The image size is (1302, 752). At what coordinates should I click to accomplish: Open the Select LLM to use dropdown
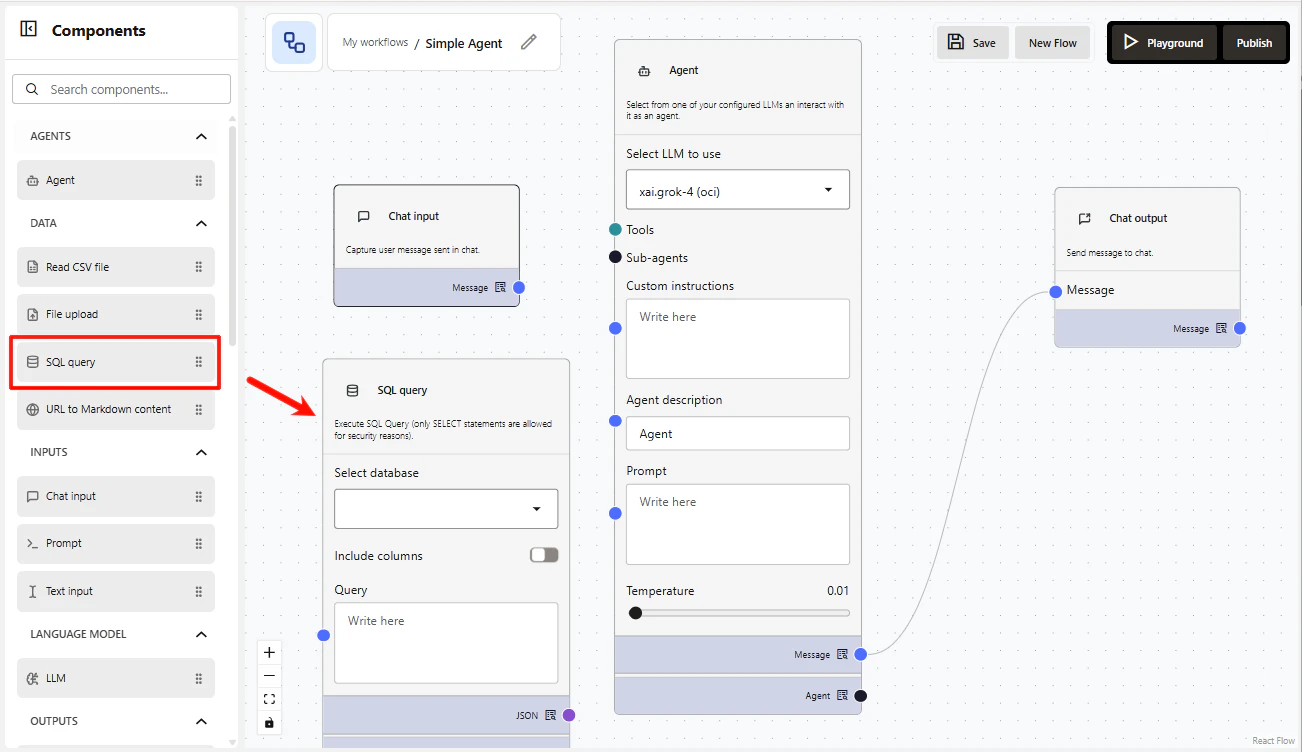(738, 189)
